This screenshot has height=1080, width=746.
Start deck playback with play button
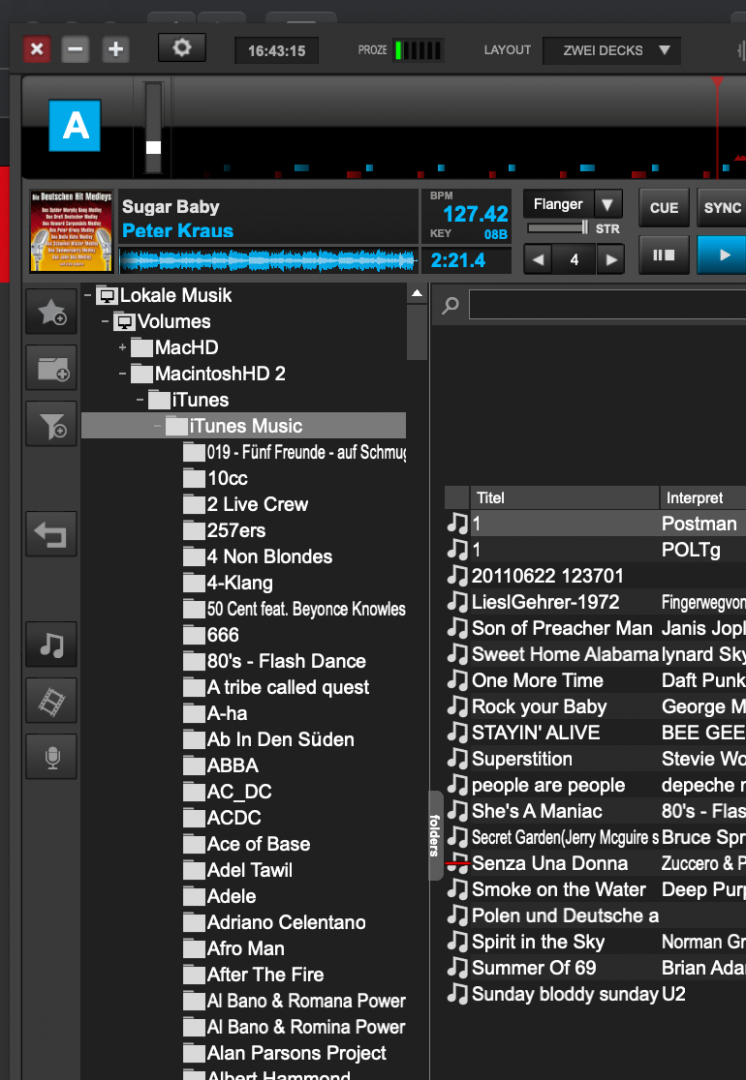pyautogui.click(x=722, y=256)
